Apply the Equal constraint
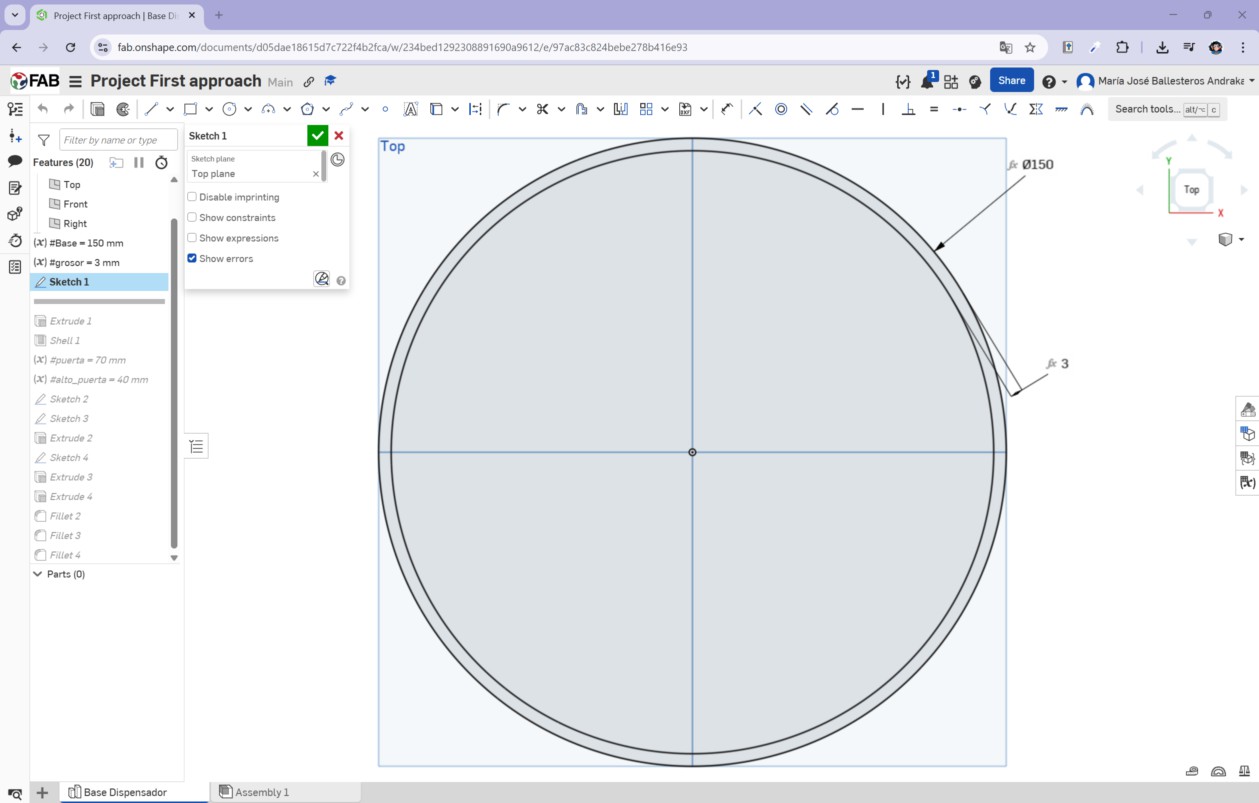1259x803 pixels. click(934, 109)
